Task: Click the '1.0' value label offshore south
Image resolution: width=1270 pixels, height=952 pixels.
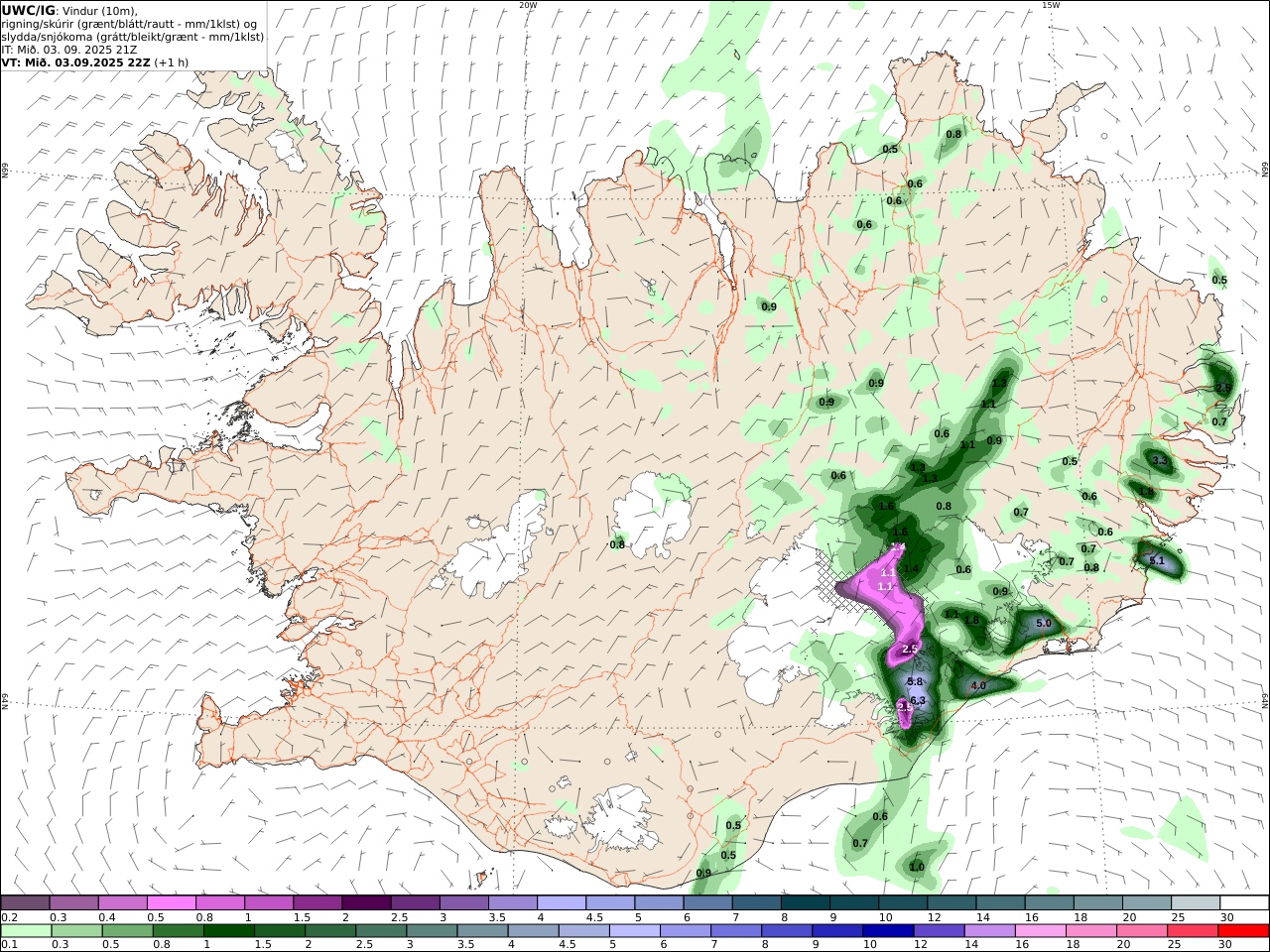Action: pos(917,868)
